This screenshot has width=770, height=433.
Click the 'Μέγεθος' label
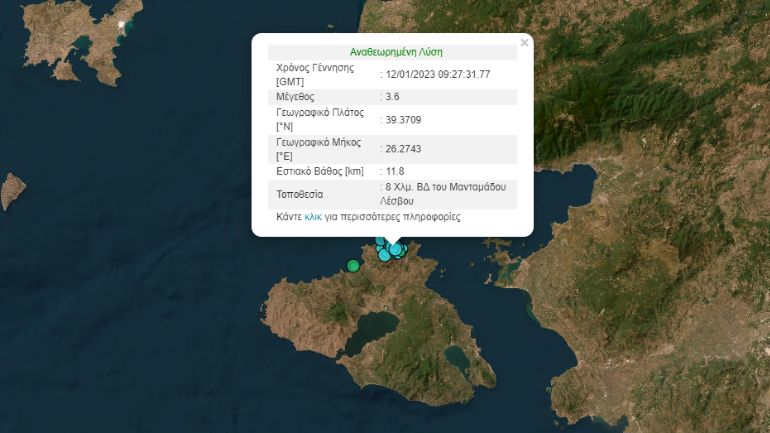pyautogui.click(x=295, y=97)
